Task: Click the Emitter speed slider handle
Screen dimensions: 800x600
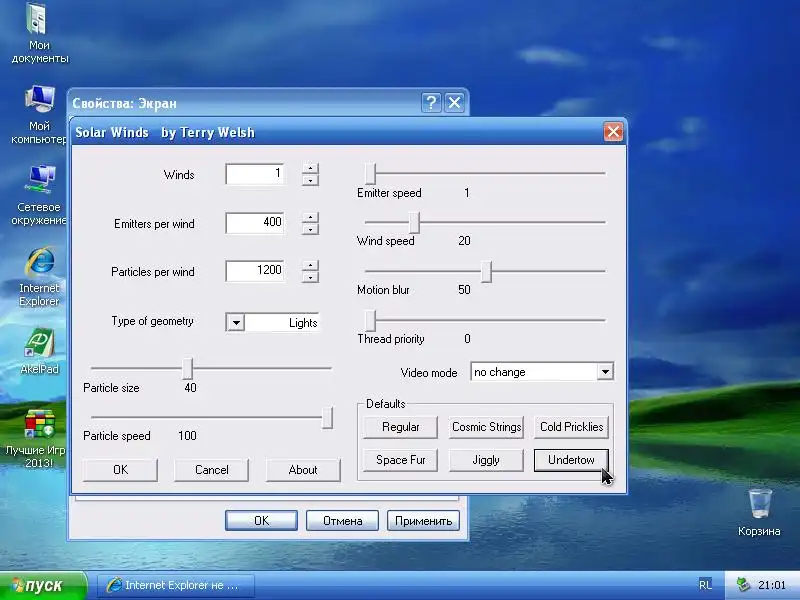Action: (x=371, y=173)
